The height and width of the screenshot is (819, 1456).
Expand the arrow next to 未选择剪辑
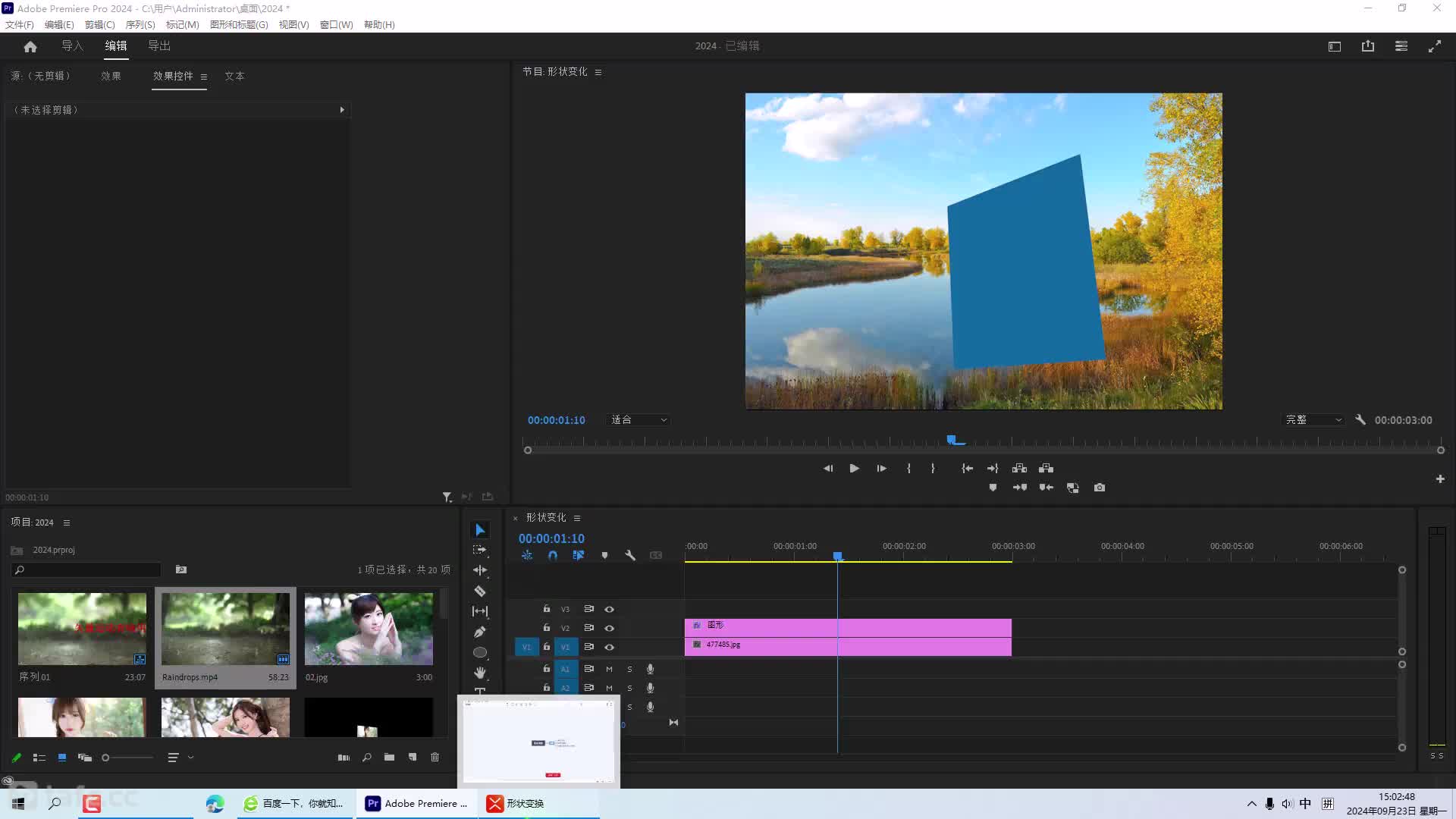342,110
